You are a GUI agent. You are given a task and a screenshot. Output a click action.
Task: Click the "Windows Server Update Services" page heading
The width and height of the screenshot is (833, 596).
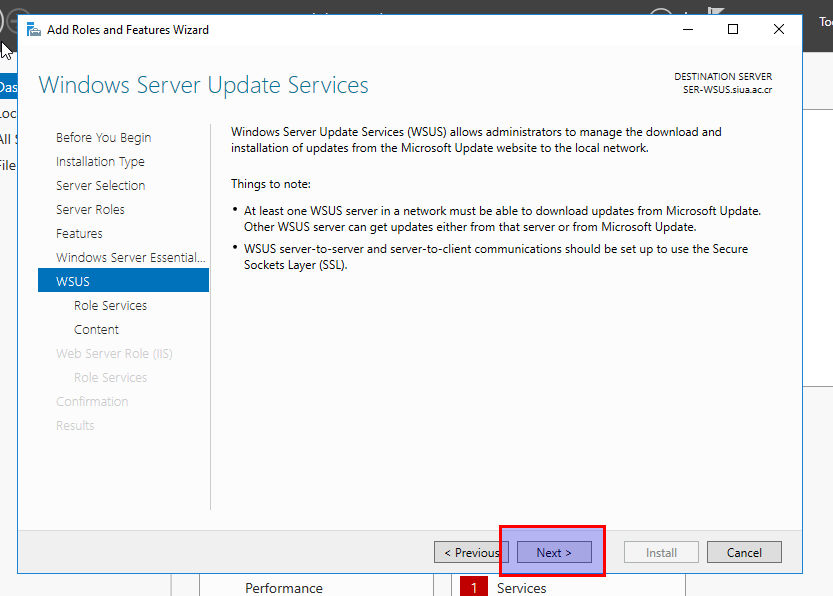203,85
